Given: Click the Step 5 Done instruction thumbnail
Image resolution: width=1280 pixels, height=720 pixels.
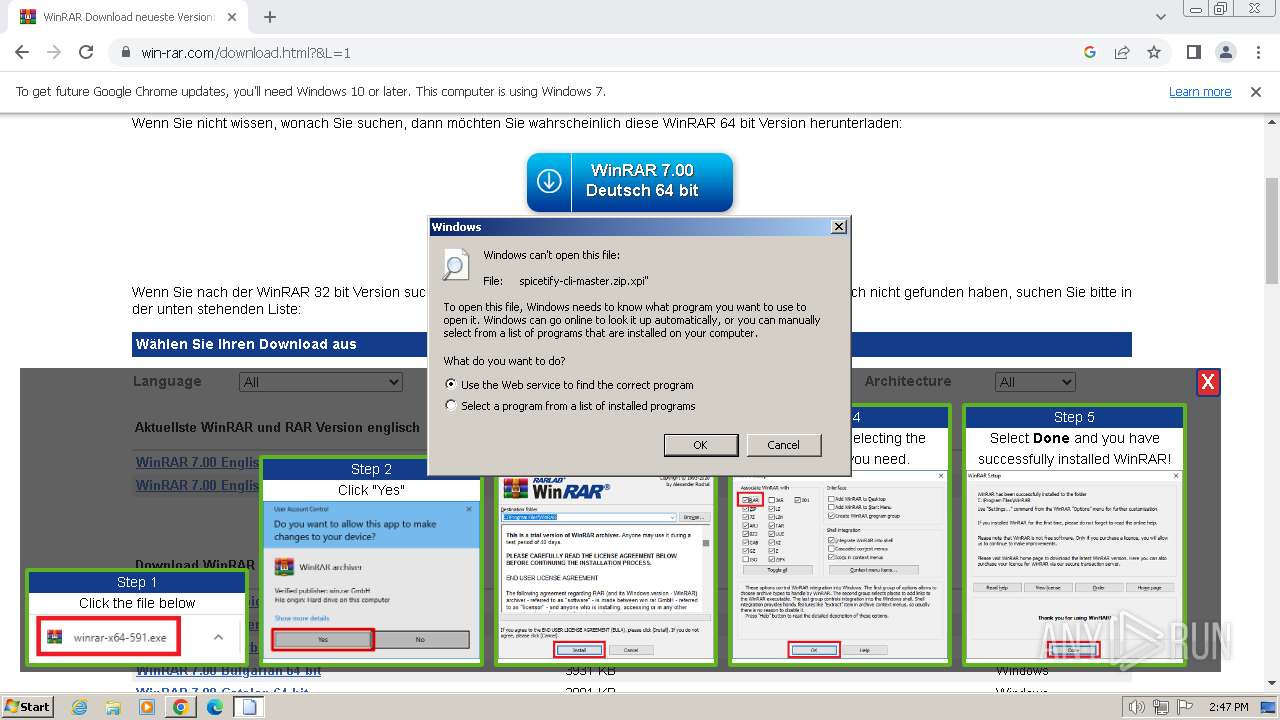Looking at the screenshot, I should (1074, 534).
